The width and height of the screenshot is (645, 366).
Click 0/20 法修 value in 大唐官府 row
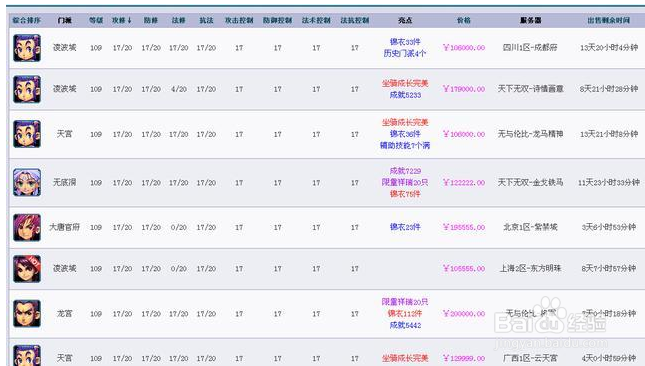click(179, 227)
